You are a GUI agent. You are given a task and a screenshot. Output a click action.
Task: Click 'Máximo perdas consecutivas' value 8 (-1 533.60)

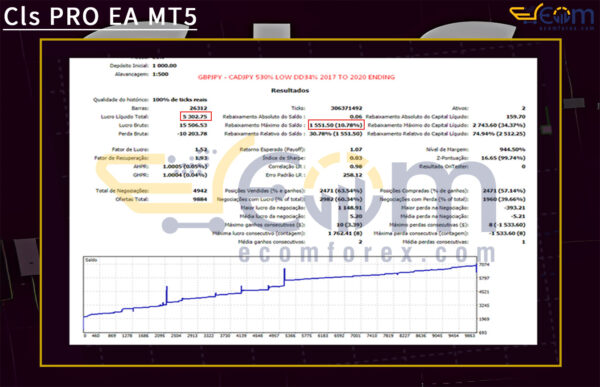coord(507,225)
